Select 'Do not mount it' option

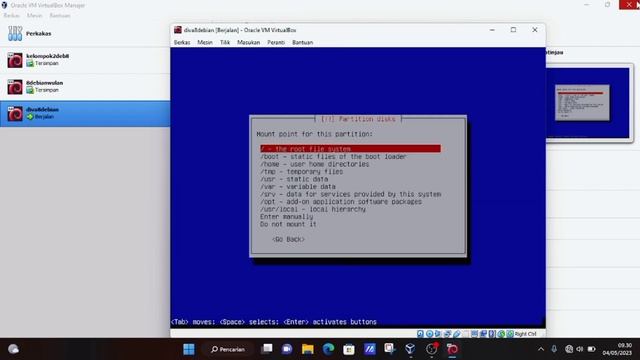tap(288, 224)
